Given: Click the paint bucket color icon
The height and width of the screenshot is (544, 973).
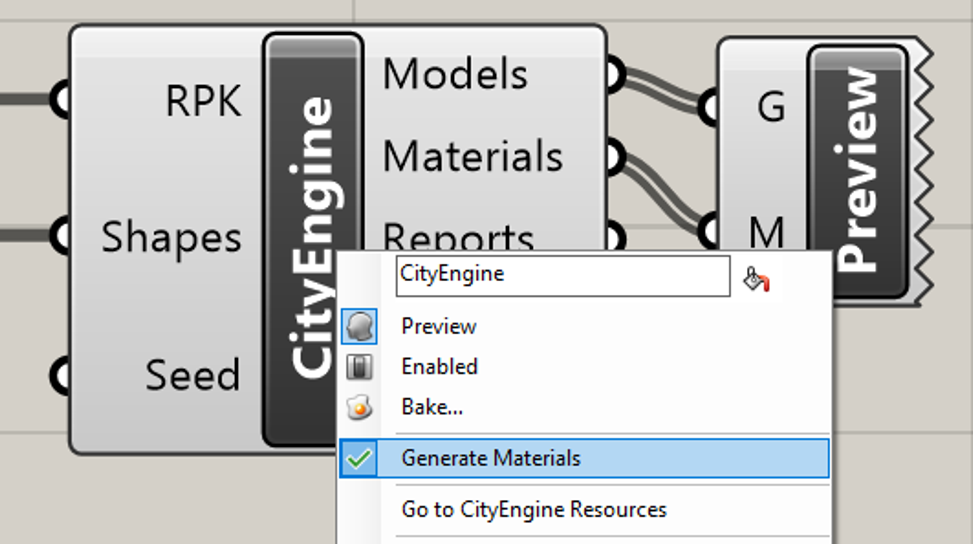Looking at the screenshot, I should 756,279.
